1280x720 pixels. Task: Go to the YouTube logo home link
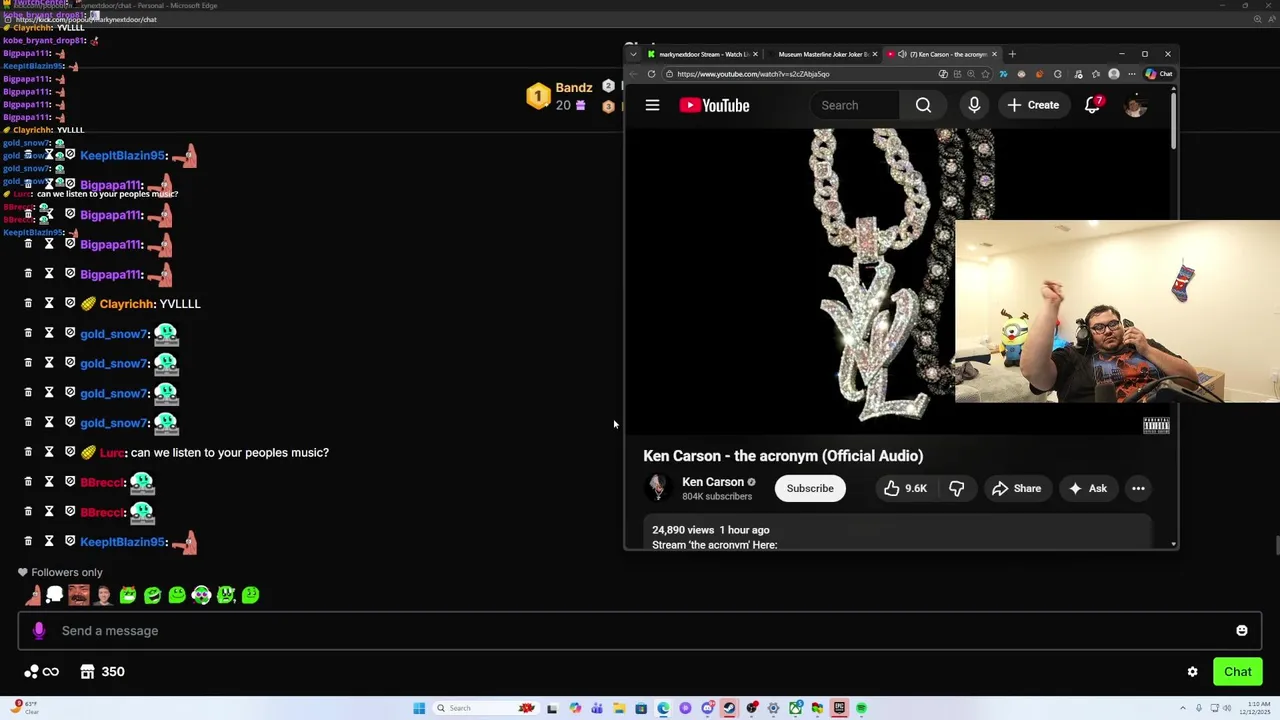[714, 105]
